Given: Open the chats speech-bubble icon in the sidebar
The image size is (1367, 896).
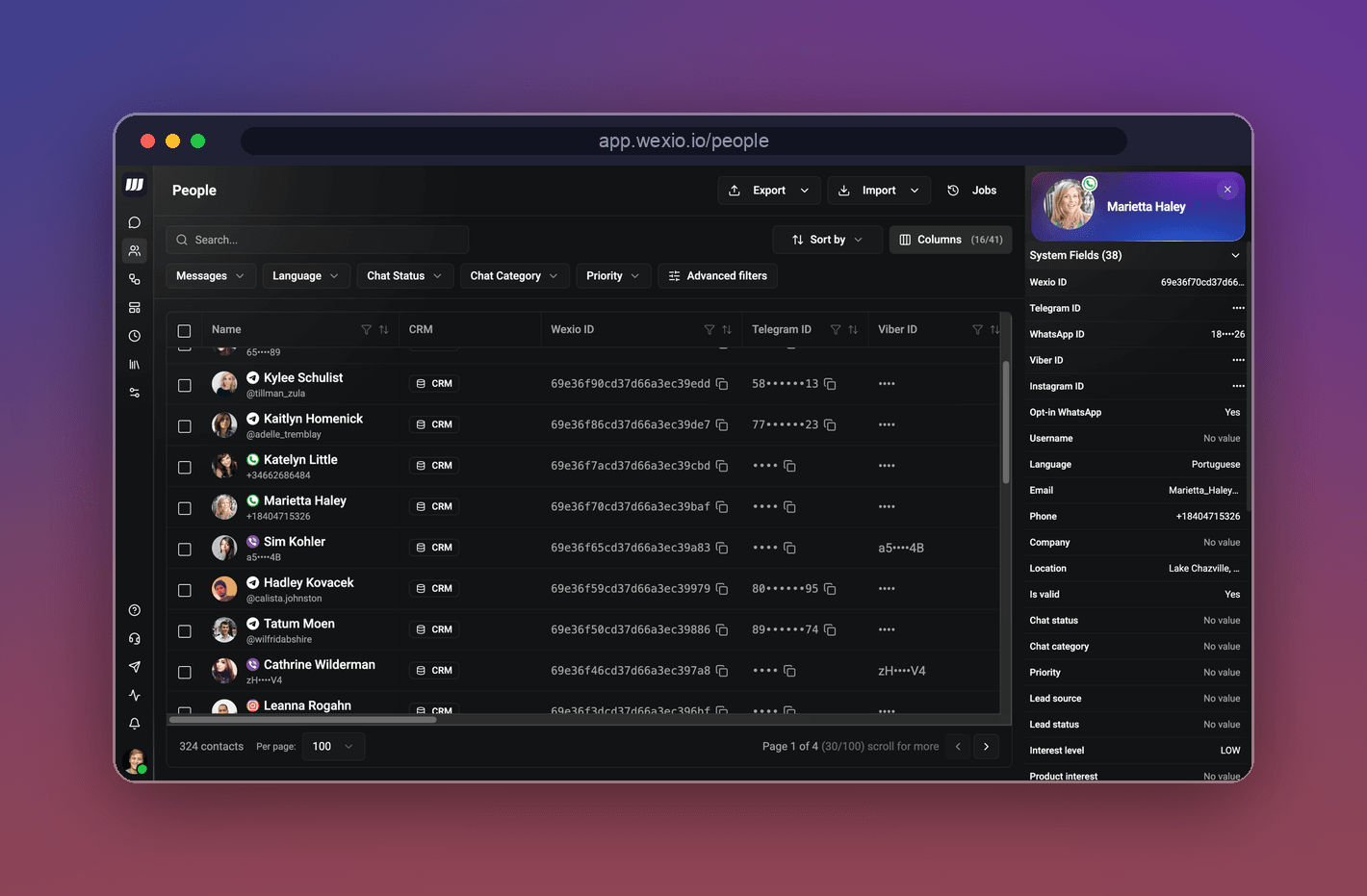Looking at the screenshot, I should point(135,222).
